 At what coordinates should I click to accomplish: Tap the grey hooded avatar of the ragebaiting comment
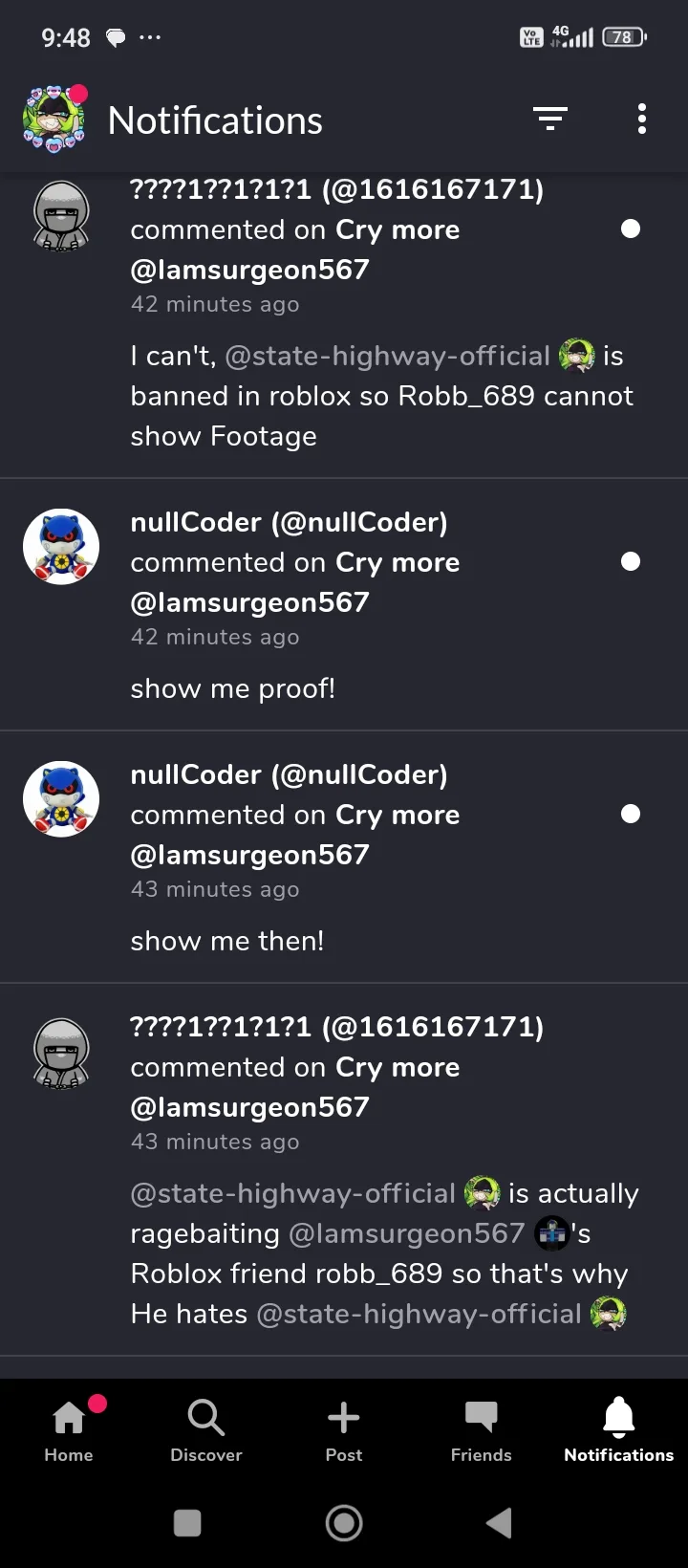61,1054
